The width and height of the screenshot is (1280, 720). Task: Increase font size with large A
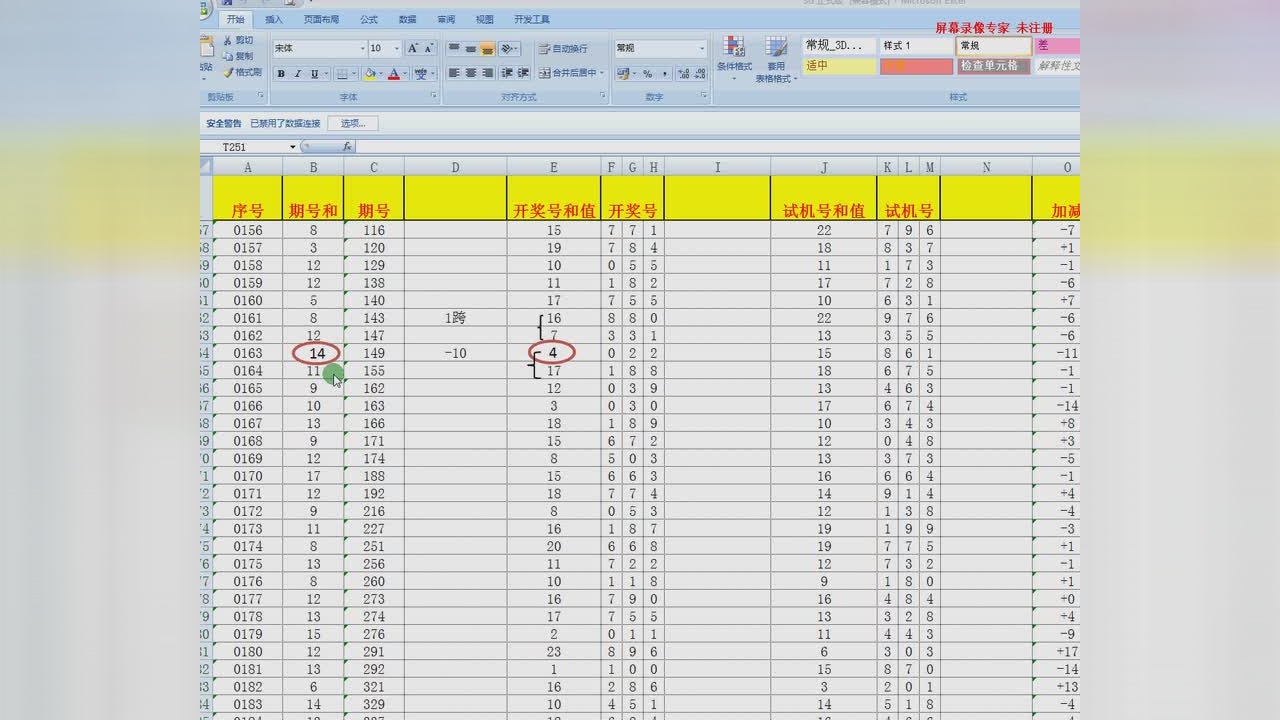[413, 48]
